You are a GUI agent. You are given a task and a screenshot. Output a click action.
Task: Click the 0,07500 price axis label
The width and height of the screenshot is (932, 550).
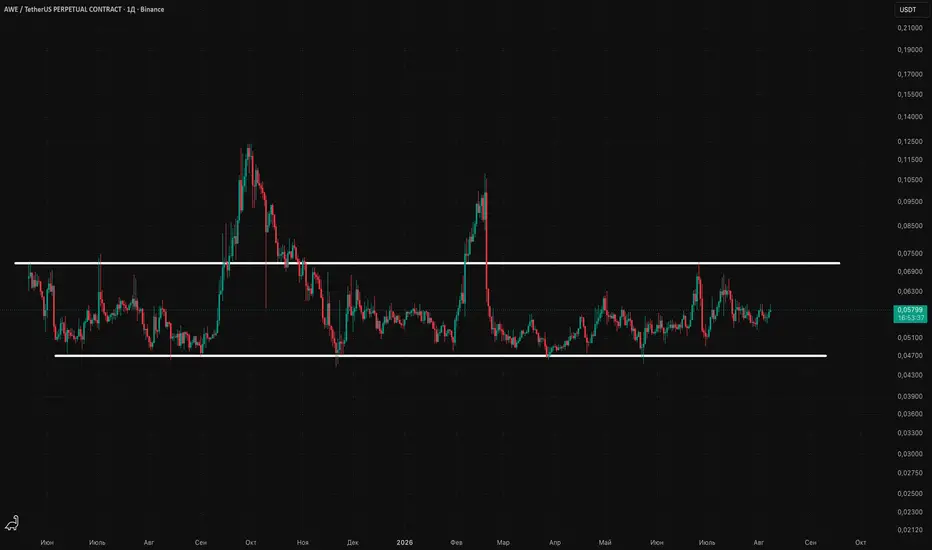point(910,253)
